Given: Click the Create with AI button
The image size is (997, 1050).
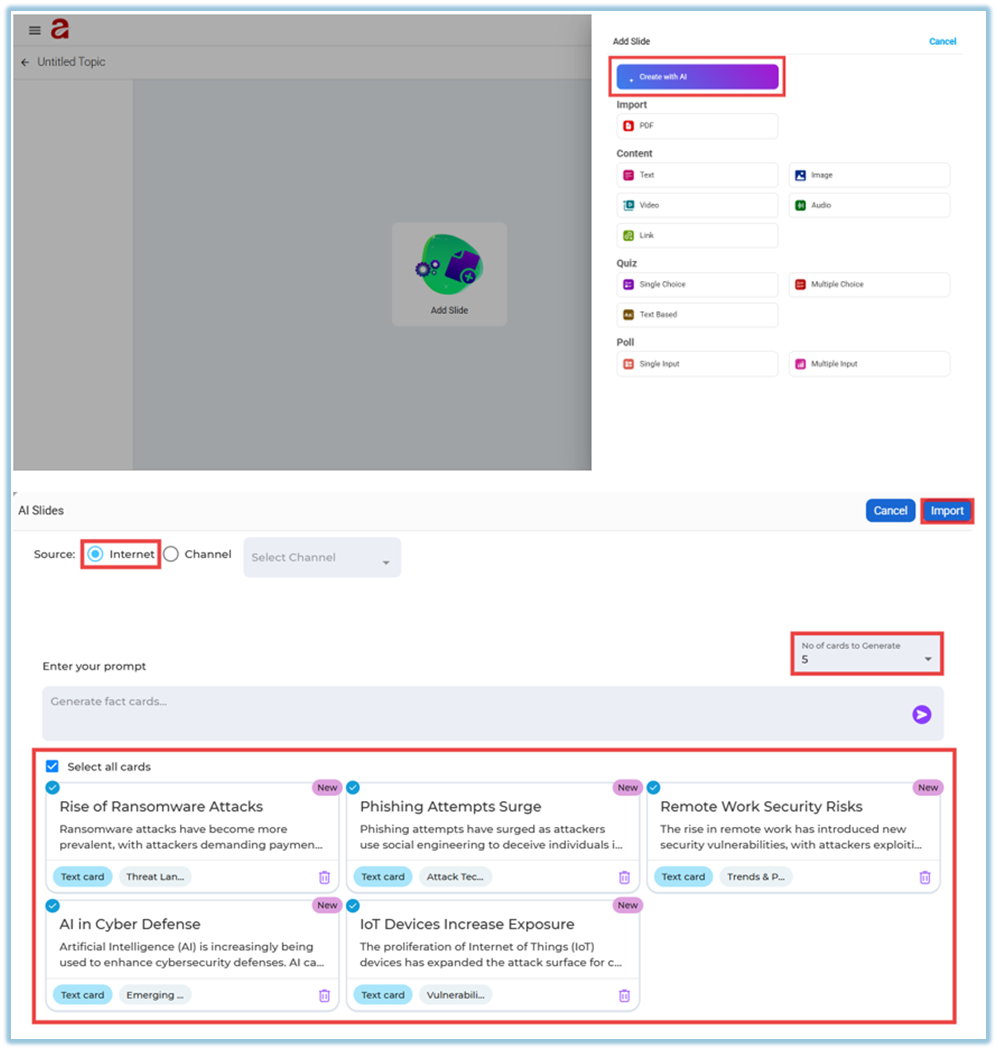Looking at the screenshot, I should tap(697, 77).
